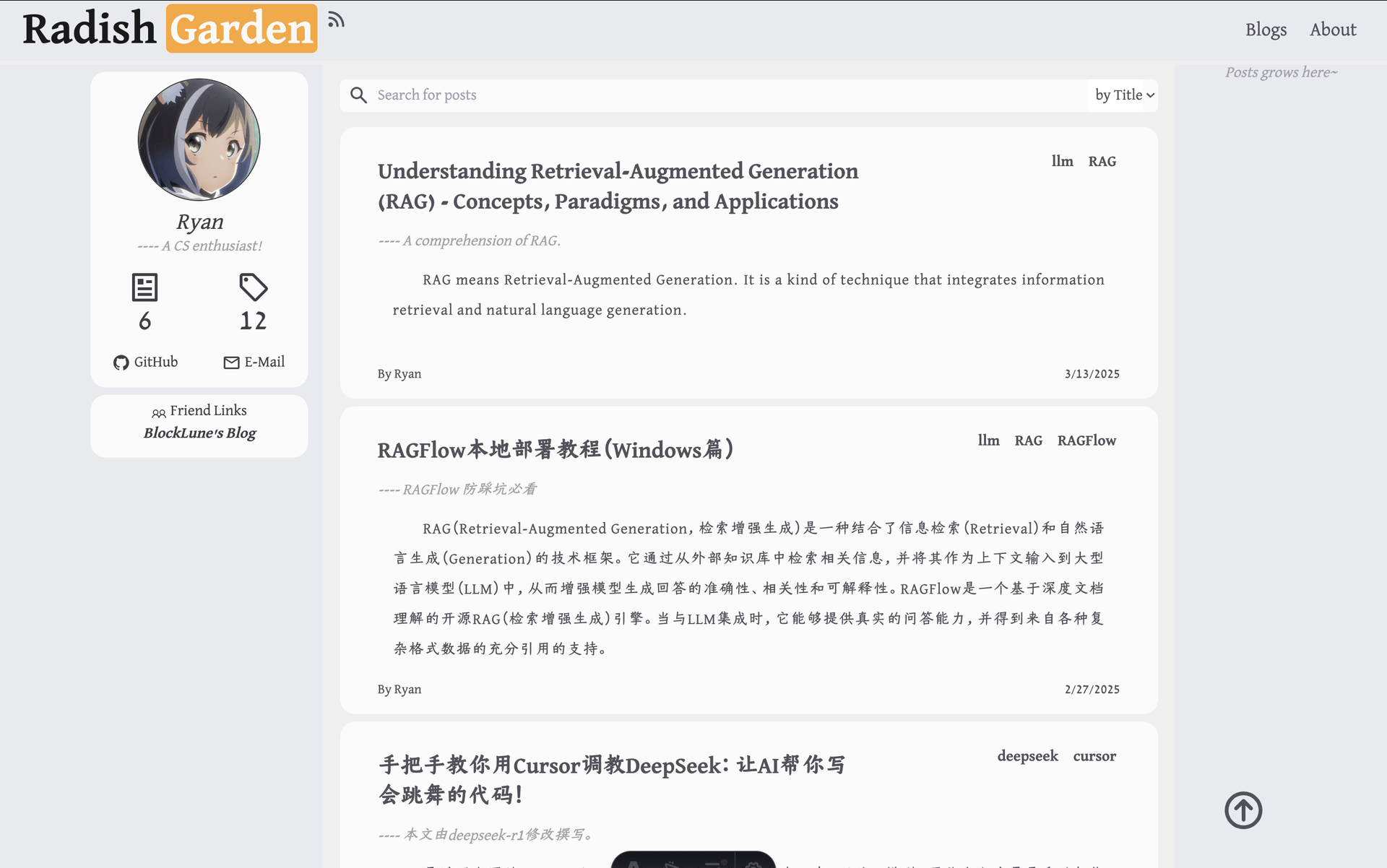Screen dimensions: 1387x868
Task: Select the deepseek tag
Action: pos(1027,756)
